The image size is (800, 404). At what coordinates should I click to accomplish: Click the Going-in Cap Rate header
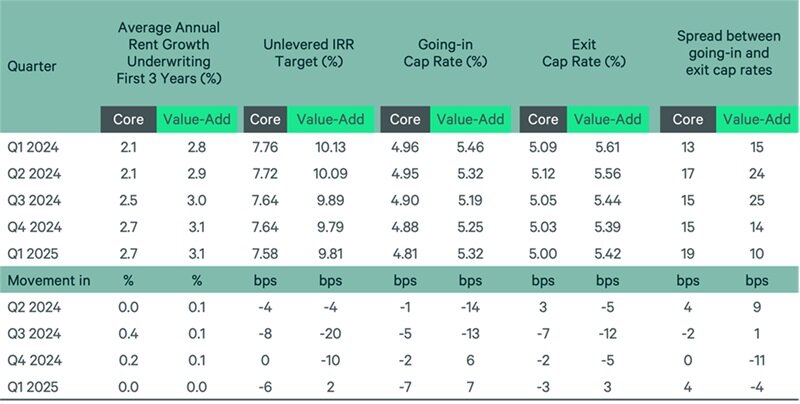pos(447,53)
